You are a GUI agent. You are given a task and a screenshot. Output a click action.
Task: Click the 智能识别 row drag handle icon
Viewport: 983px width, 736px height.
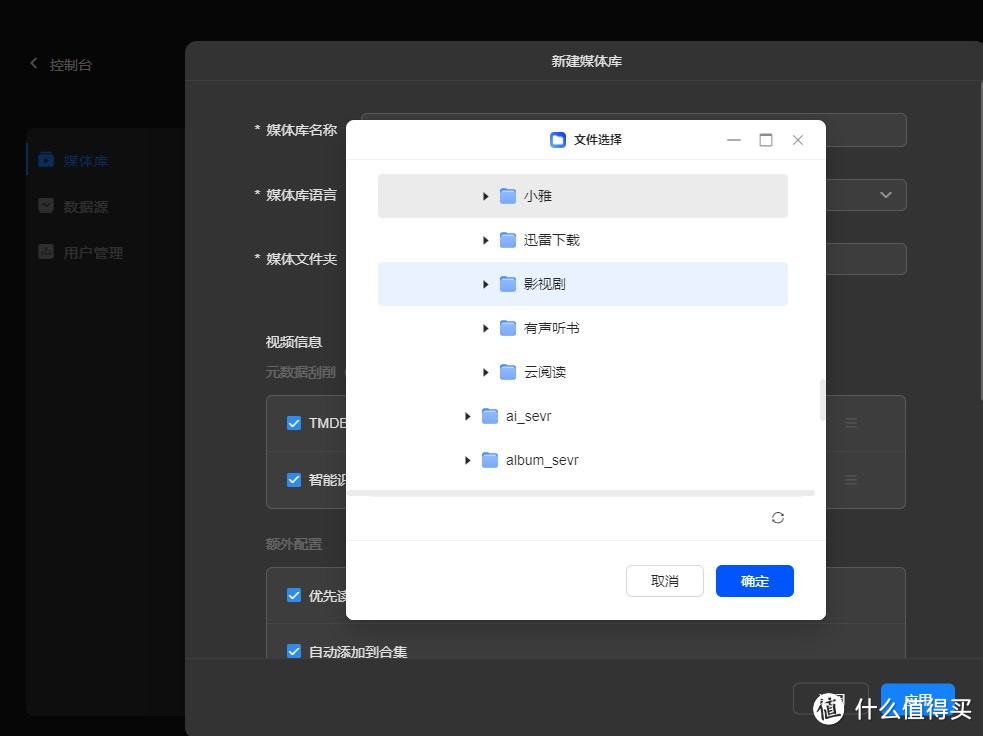(x=851, y=480)
